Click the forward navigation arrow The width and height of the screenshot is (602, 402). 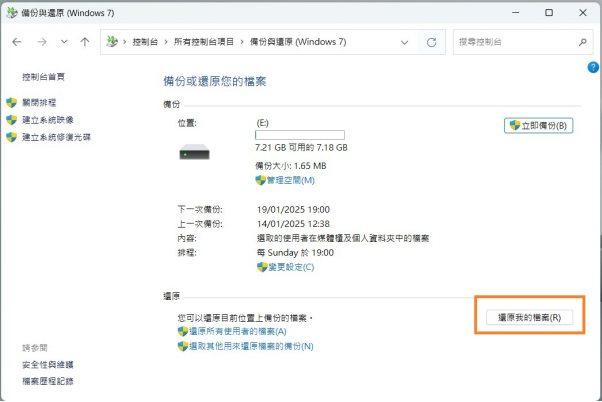[41, 42]
